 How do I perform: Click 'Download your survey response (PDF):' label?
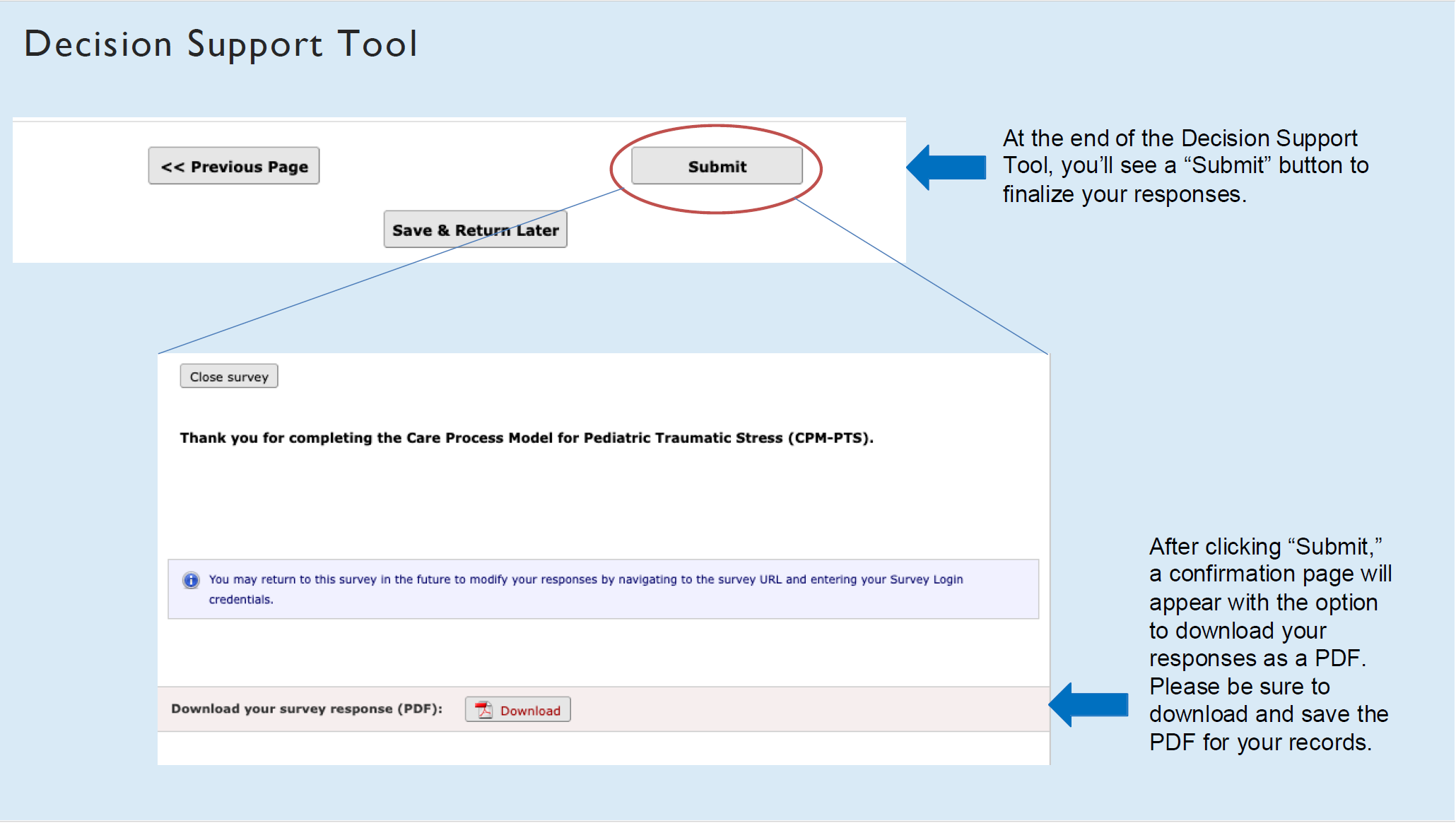[306, 709]
